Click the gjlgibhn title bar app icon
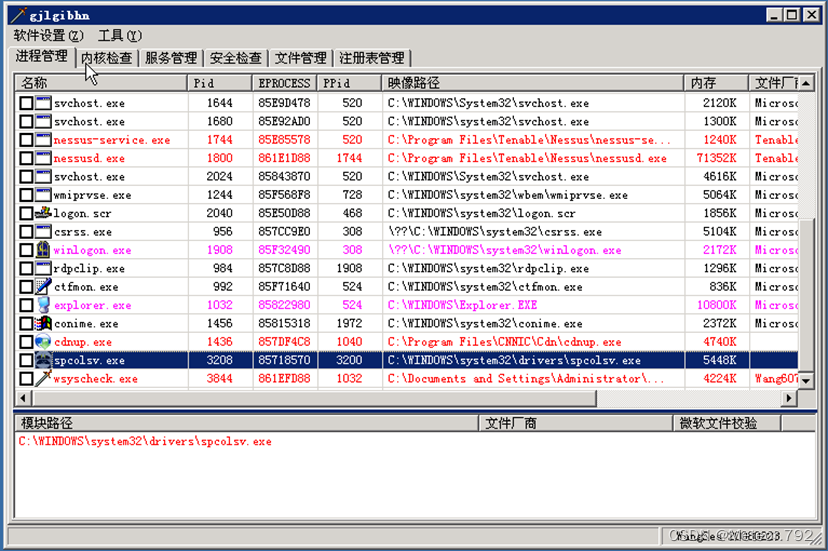This screenshot has width=828, height=551. [18, 15]
